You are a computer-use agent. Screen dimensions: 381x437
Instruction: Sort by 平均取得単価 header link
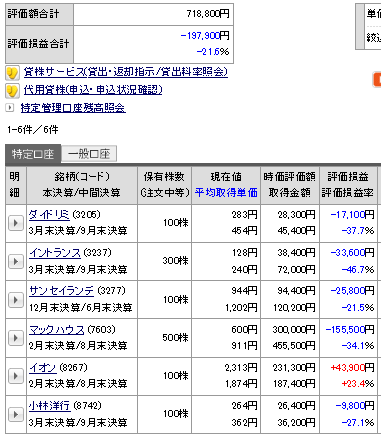click(x=226, y=193)
